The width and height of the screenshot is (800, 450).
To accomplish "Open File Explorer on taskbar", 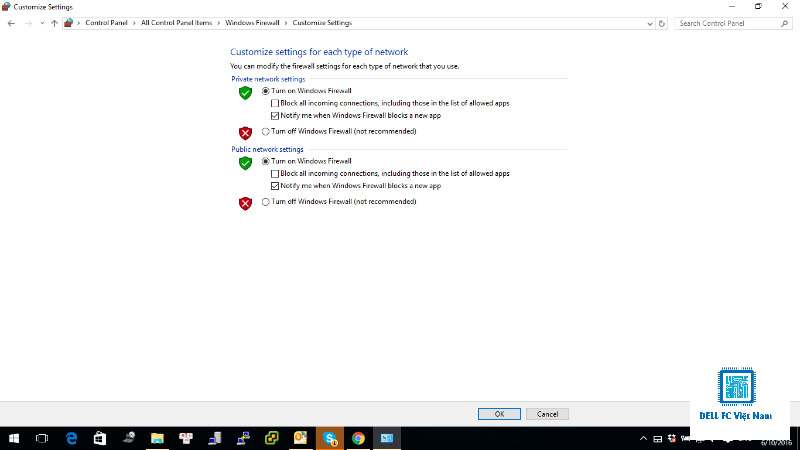I will [x=157, y=438].
